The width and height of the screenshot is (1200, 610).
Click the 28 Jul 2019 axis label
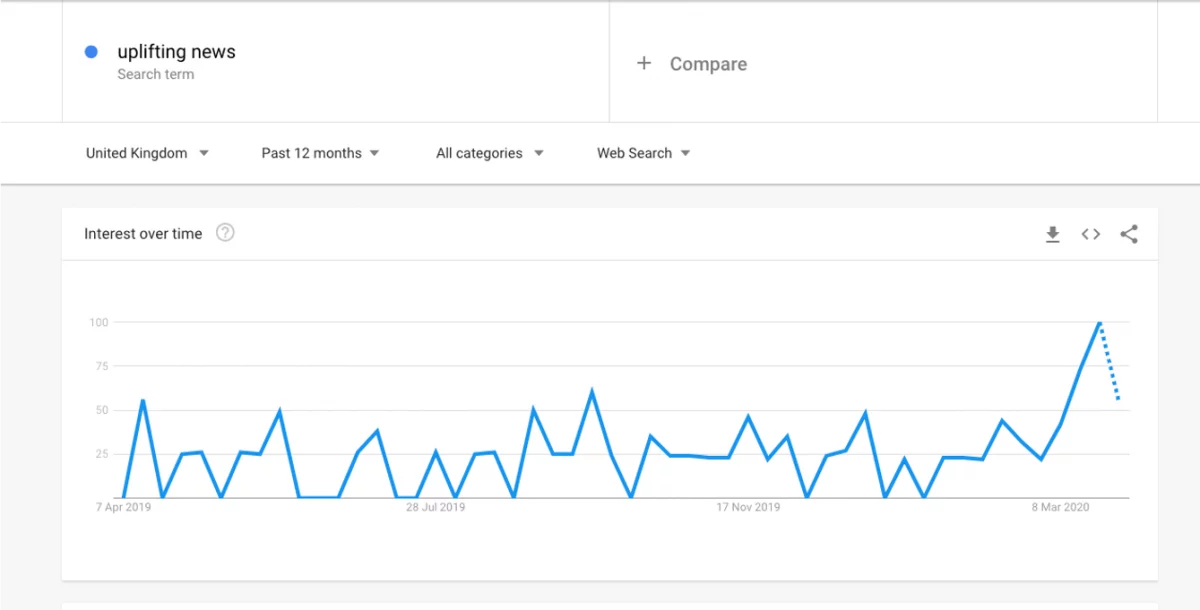pos(435,507)
